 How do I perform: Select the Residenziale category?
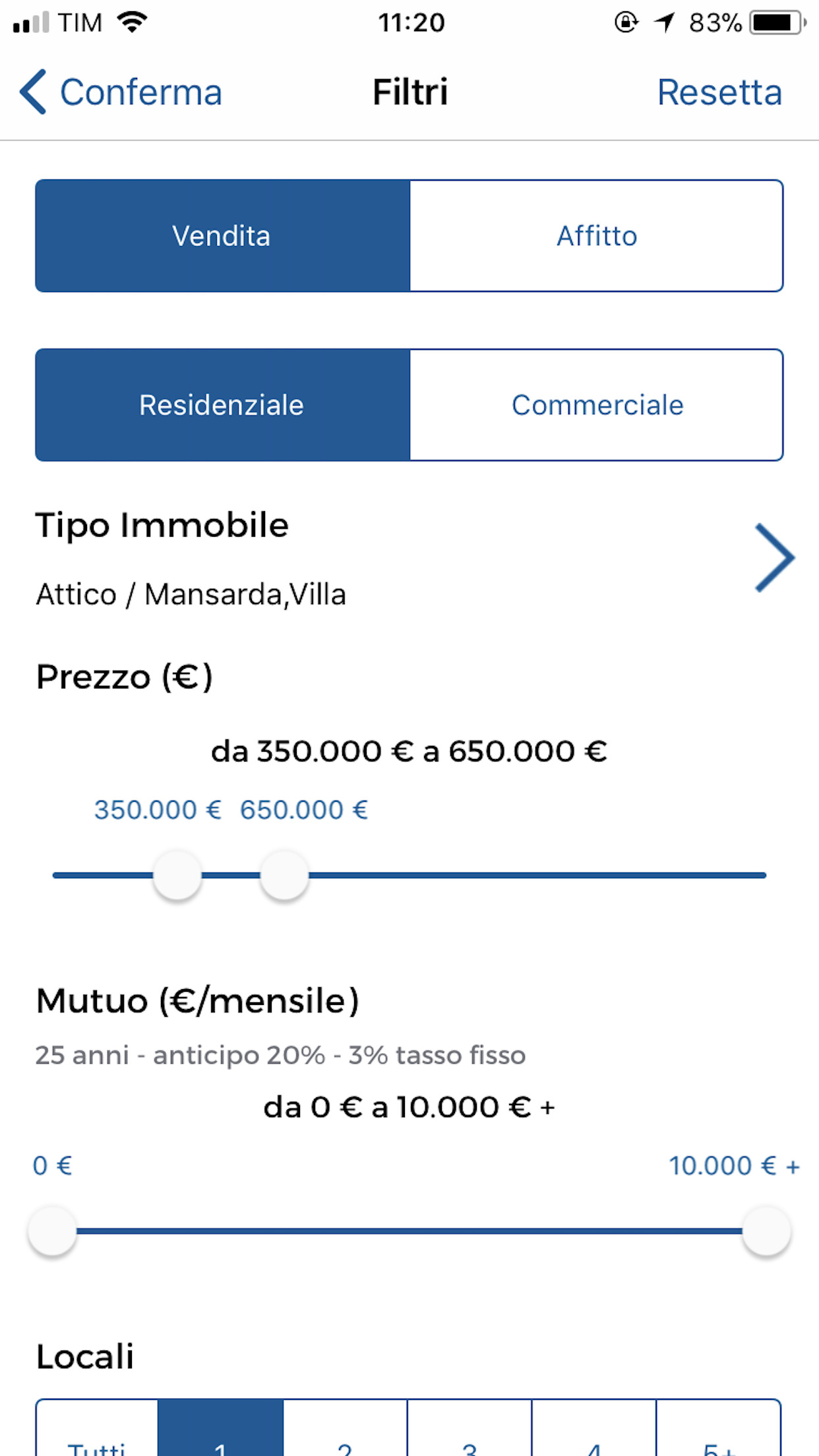point(223,405)
